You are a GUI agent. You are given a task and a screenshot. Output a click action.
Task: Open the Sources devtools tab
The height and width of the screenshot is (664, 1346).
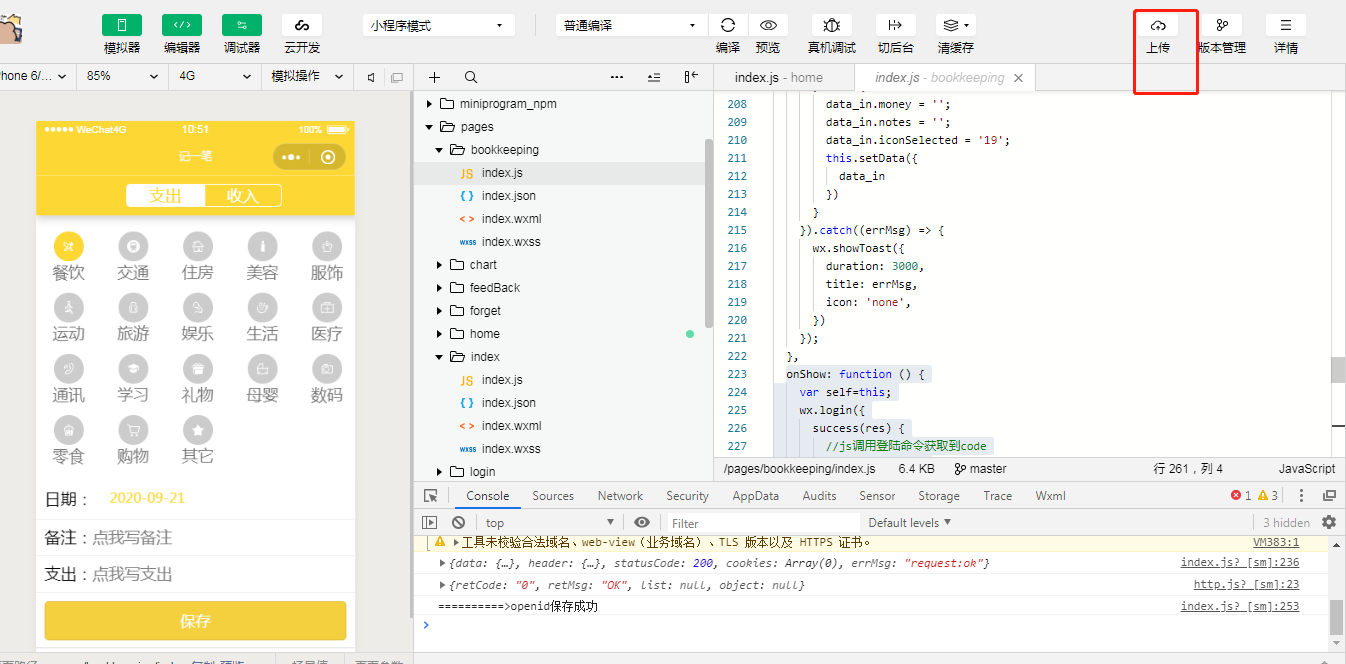(x=553, y=496)
